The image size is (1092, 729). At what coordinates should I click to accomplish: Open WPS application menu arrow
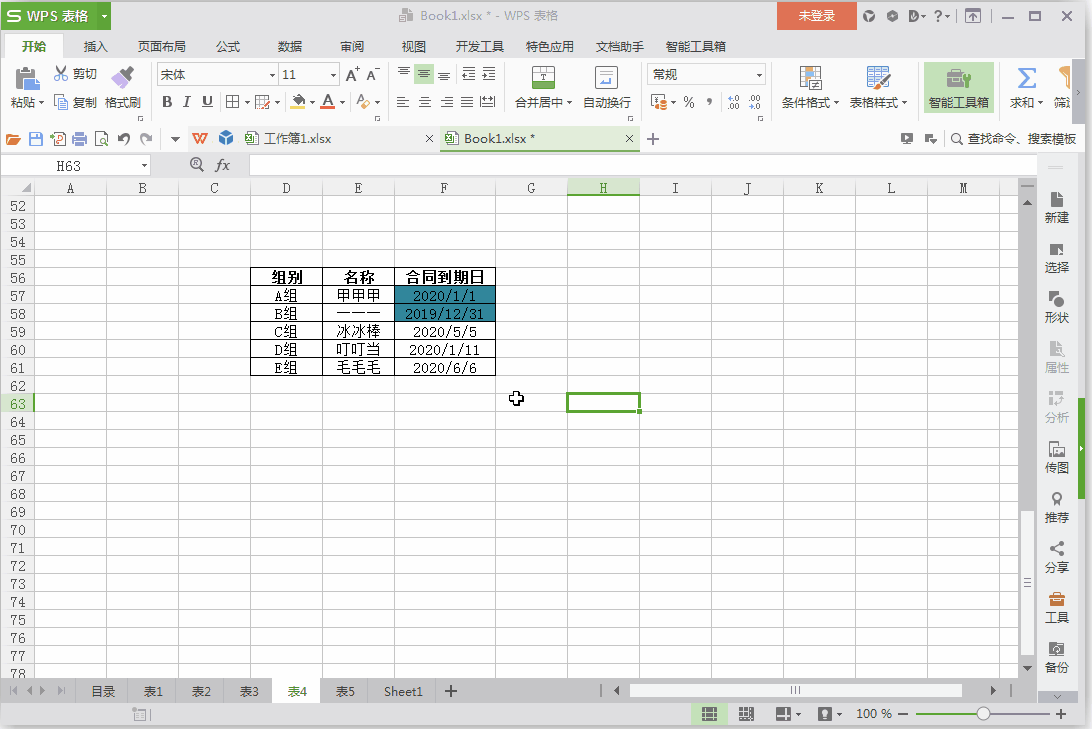pyautogui.click(x=104, y=15)
